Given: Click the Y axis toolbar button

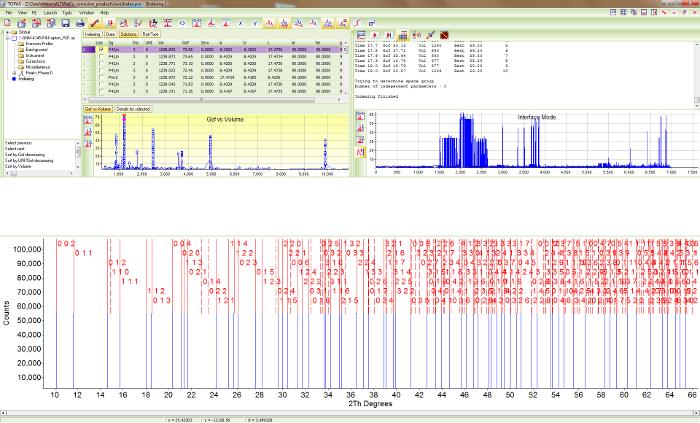Looking at the screenshot, I should [x=257, y=21].
